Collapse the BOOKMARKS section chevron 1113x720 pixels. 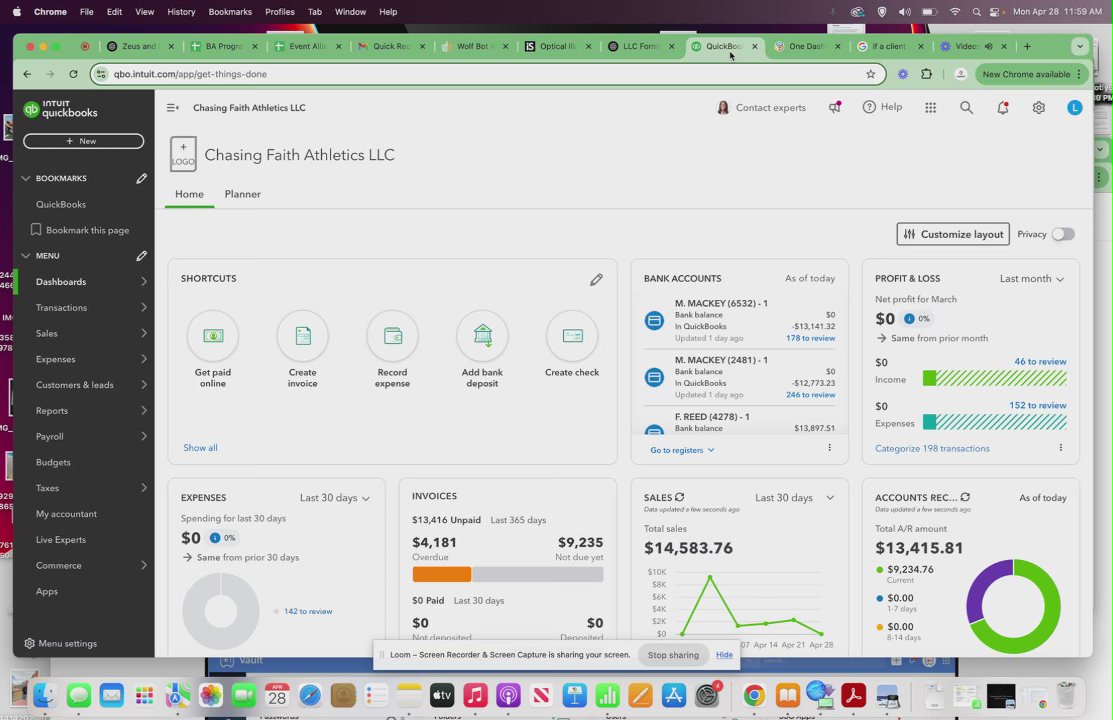[26, 178]
